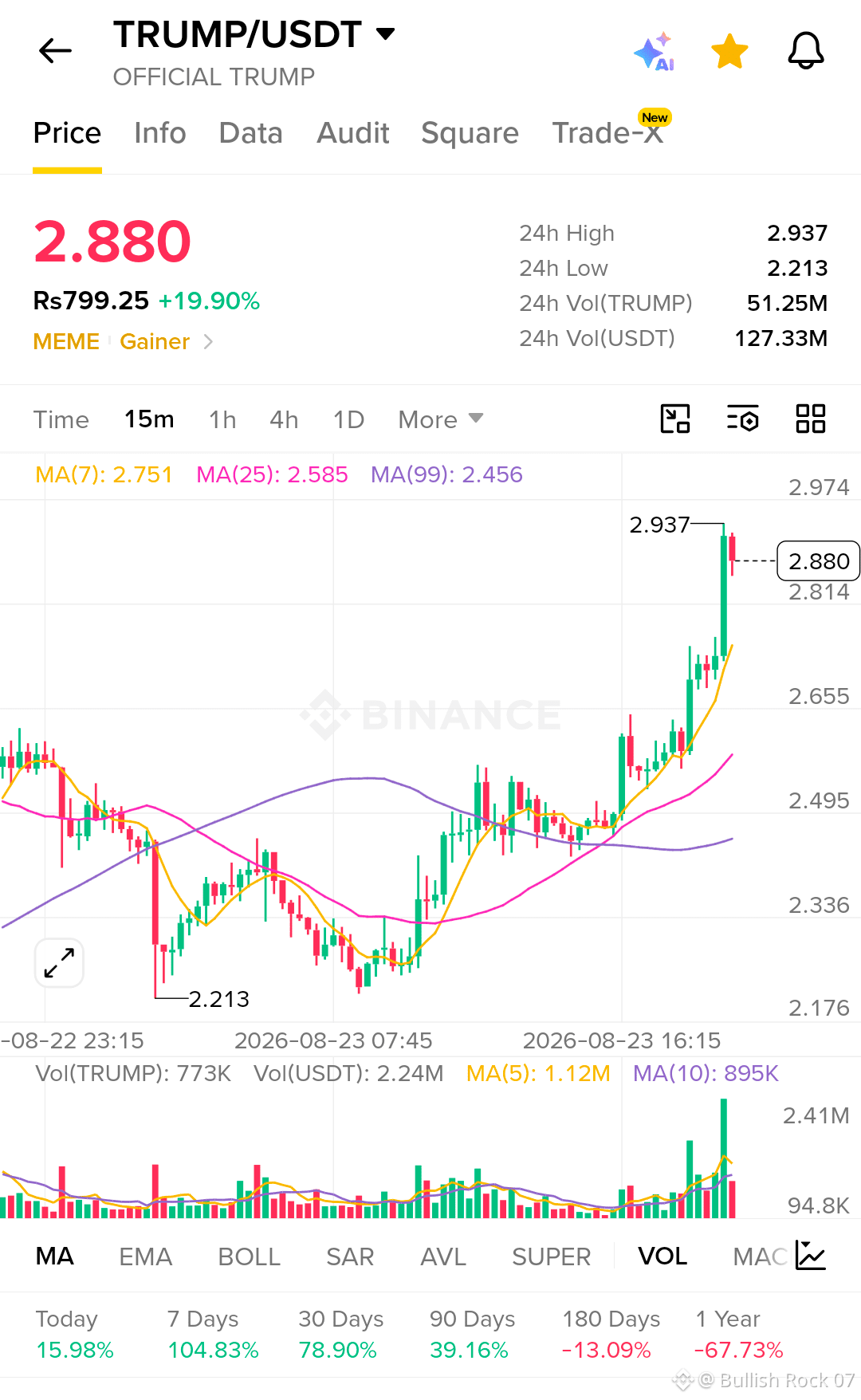
Task: Expand chart to fullscreen with diagonal arrows
Action: click(60, 963)
